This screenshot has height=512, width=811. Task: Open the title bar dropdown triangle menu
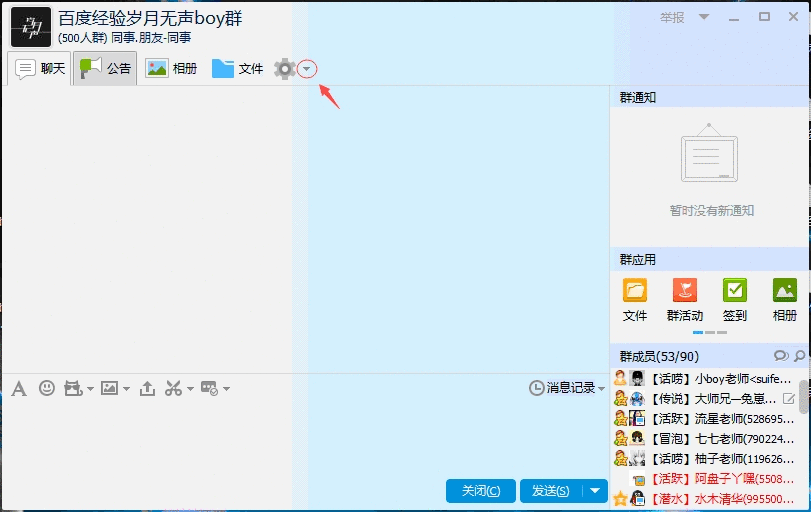[704, 17]
